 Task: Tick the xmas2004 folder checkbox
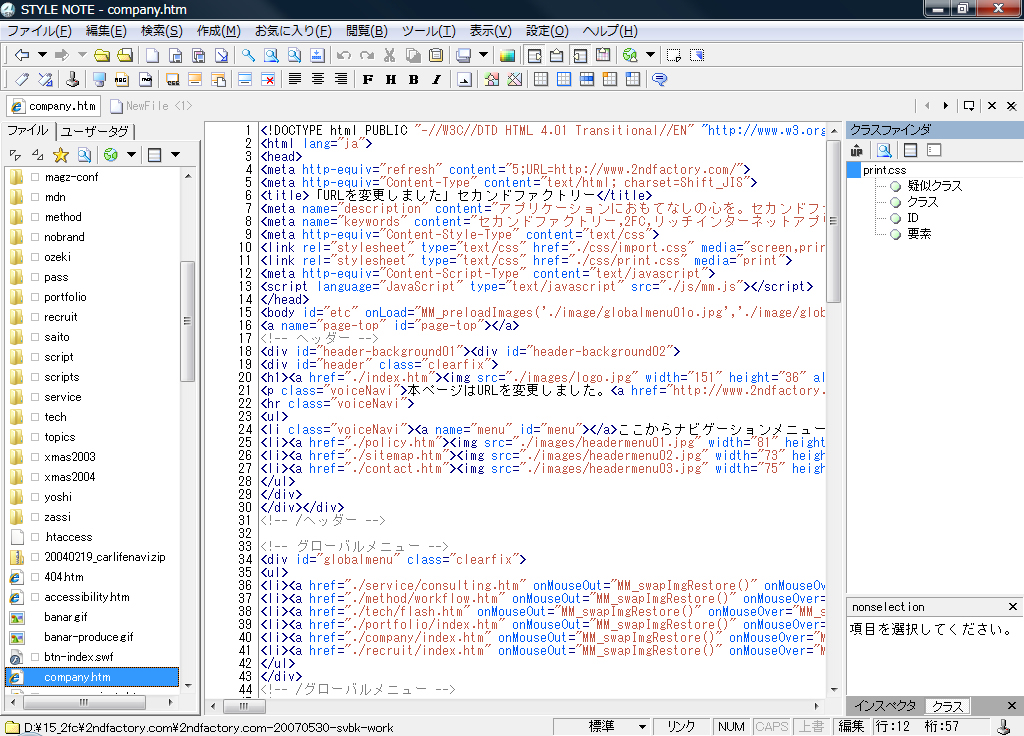[x=35, y=477]
